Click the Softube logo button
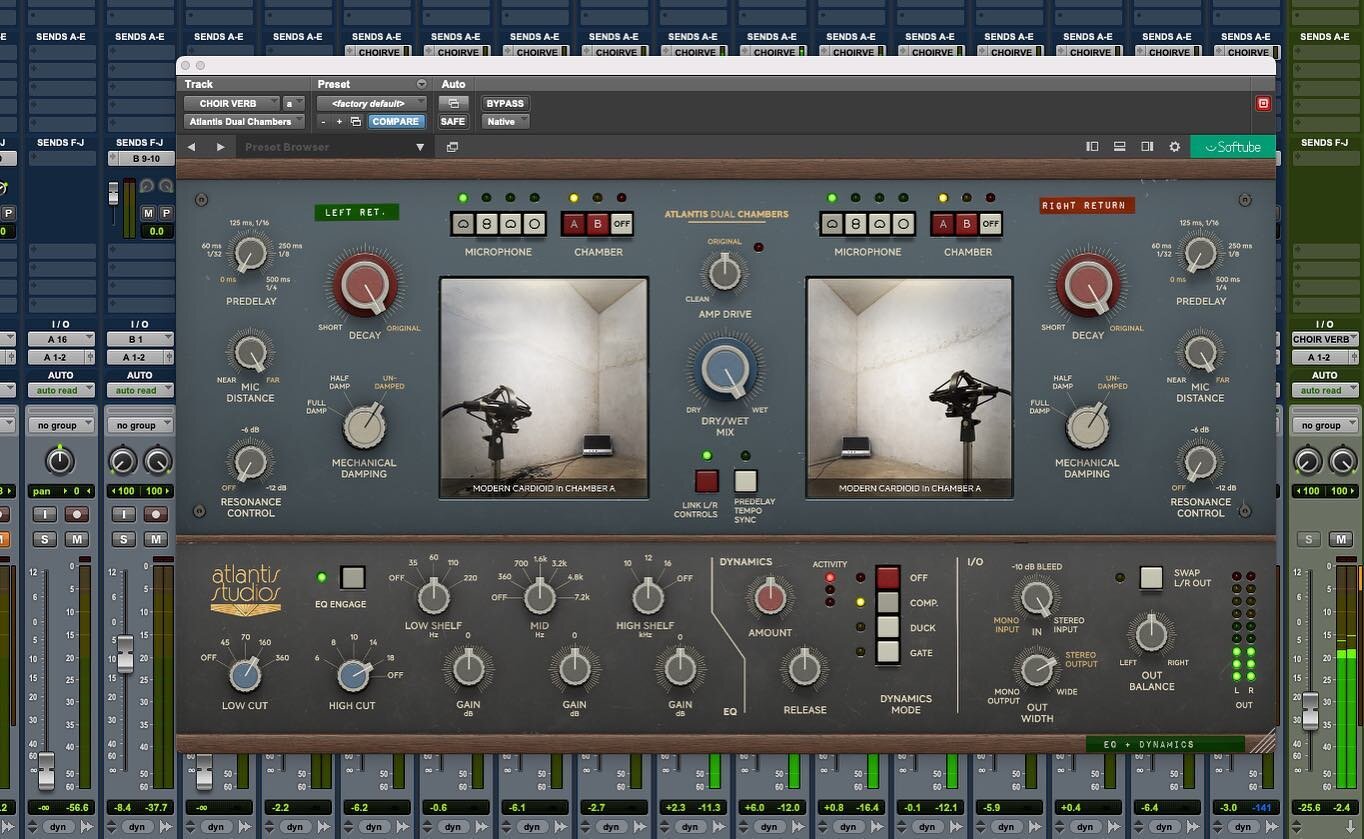The width and height of the screenshot is (1364, 839). [1233, 147]
